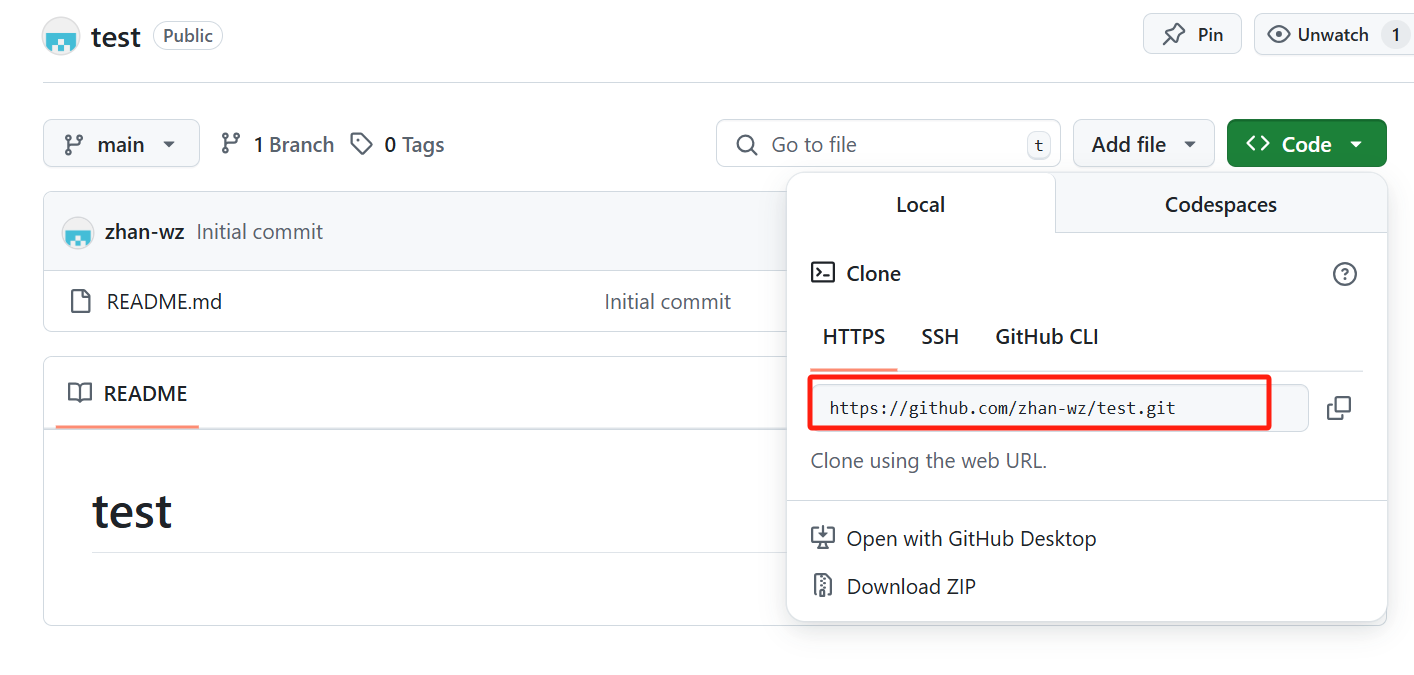The image size is (1414, 675).
Task: Expand the Add file dropdown
Action: (x=1144, y=144)
